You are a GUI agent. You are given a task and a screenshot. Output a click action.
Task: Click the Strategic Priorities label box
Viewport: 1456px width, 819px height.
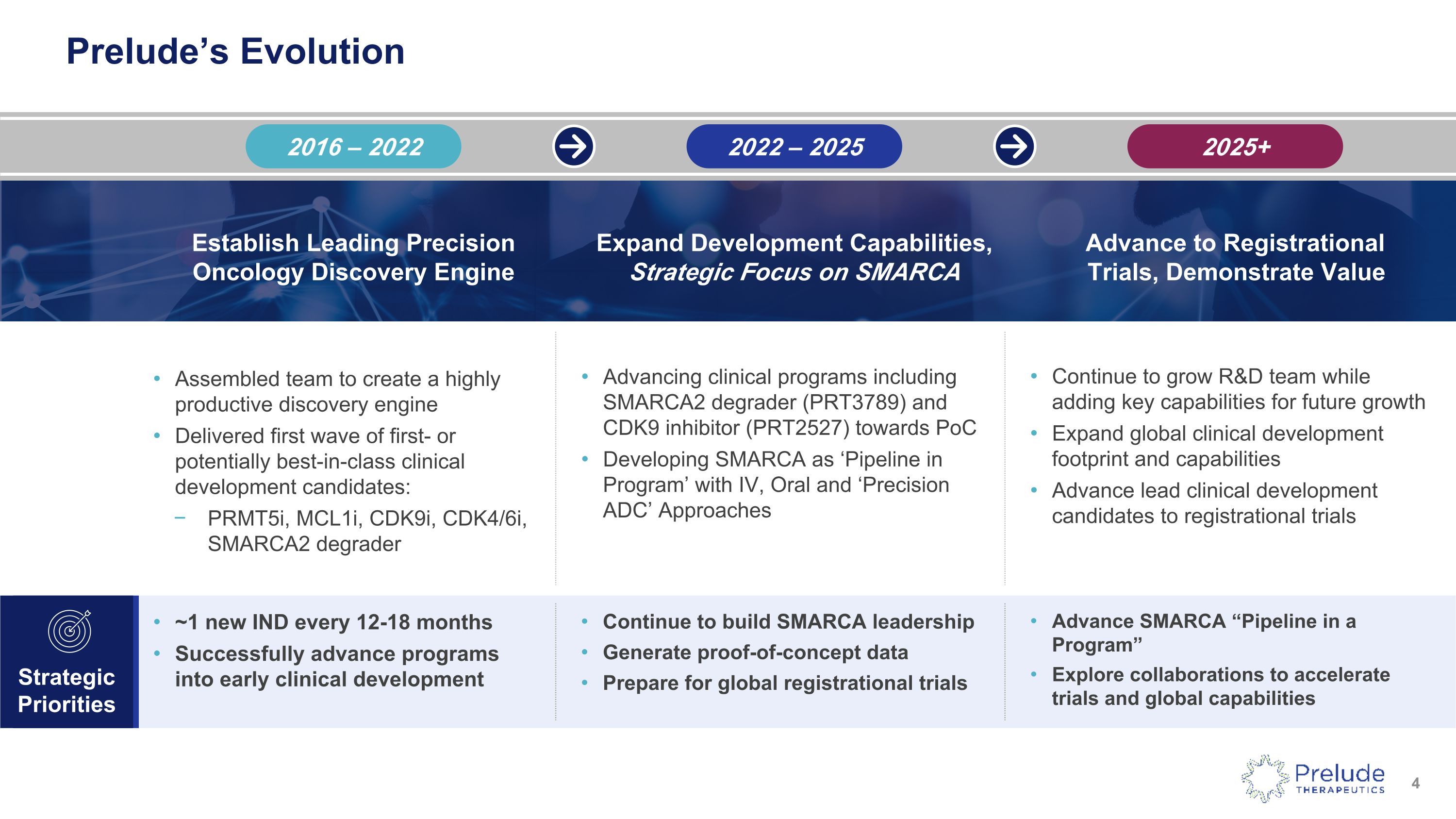point(66,691)
